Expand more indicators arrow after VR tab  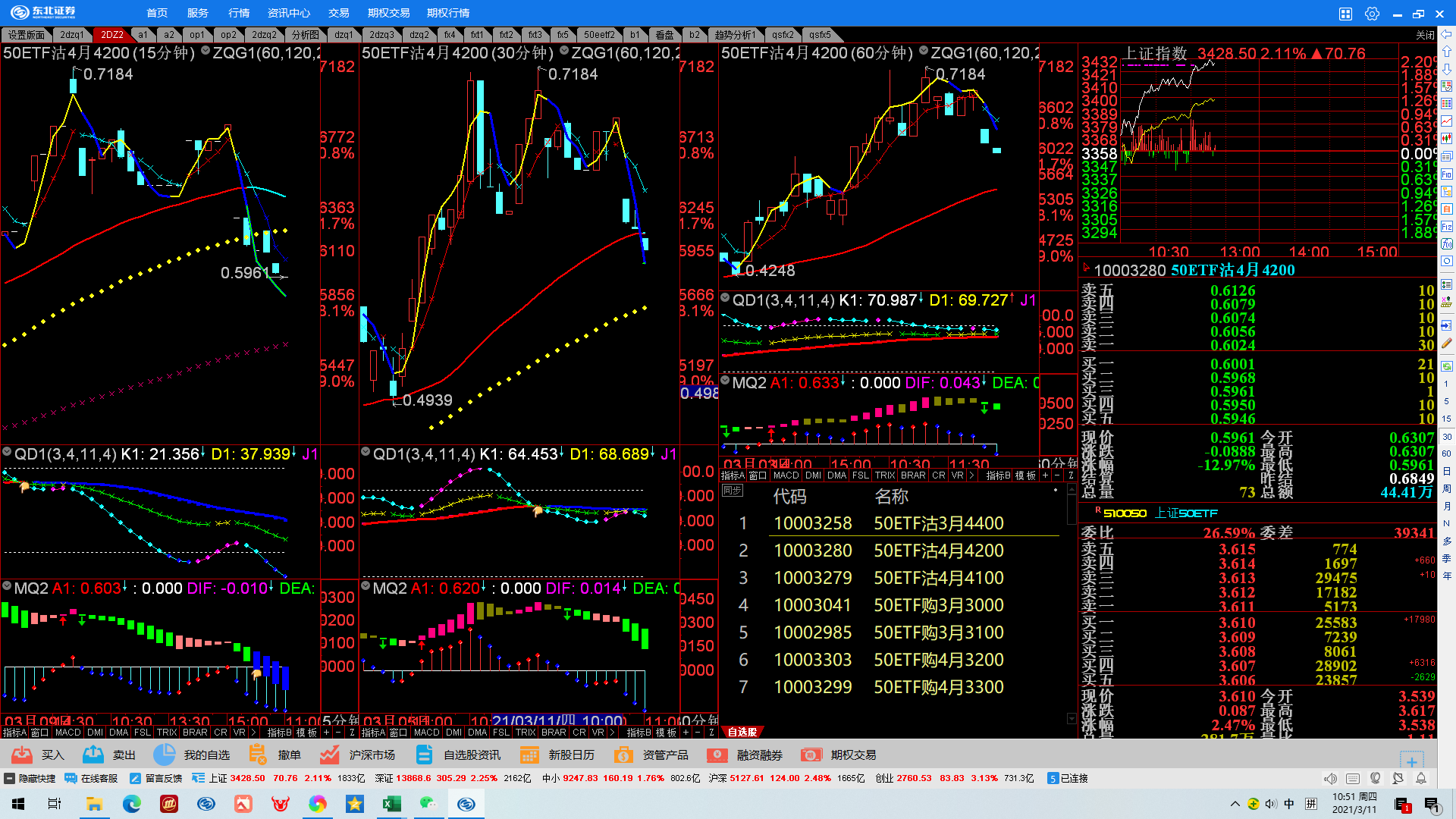click(x=971, y=475)
